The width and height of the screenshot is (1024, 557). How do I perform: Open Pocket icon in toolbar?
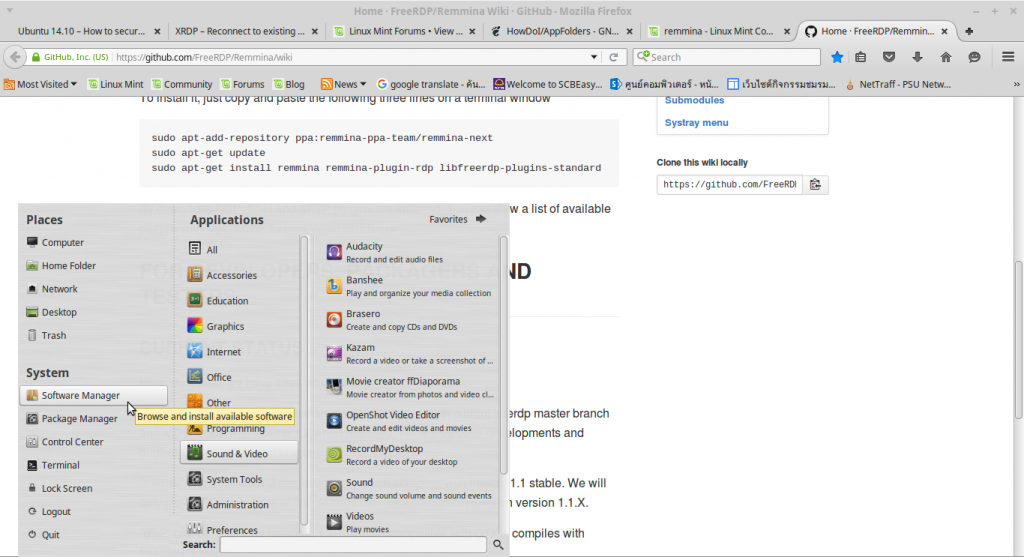[889, 57]
